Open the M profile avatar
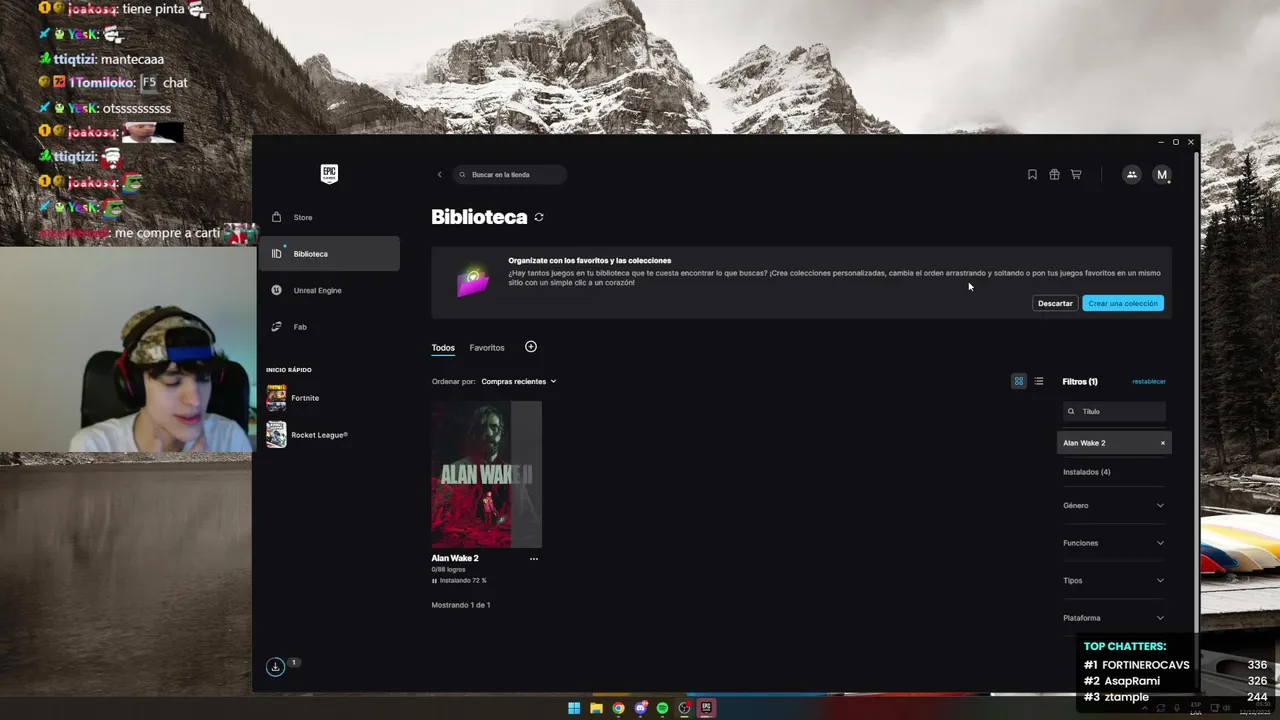 (x=1161, y=175)
